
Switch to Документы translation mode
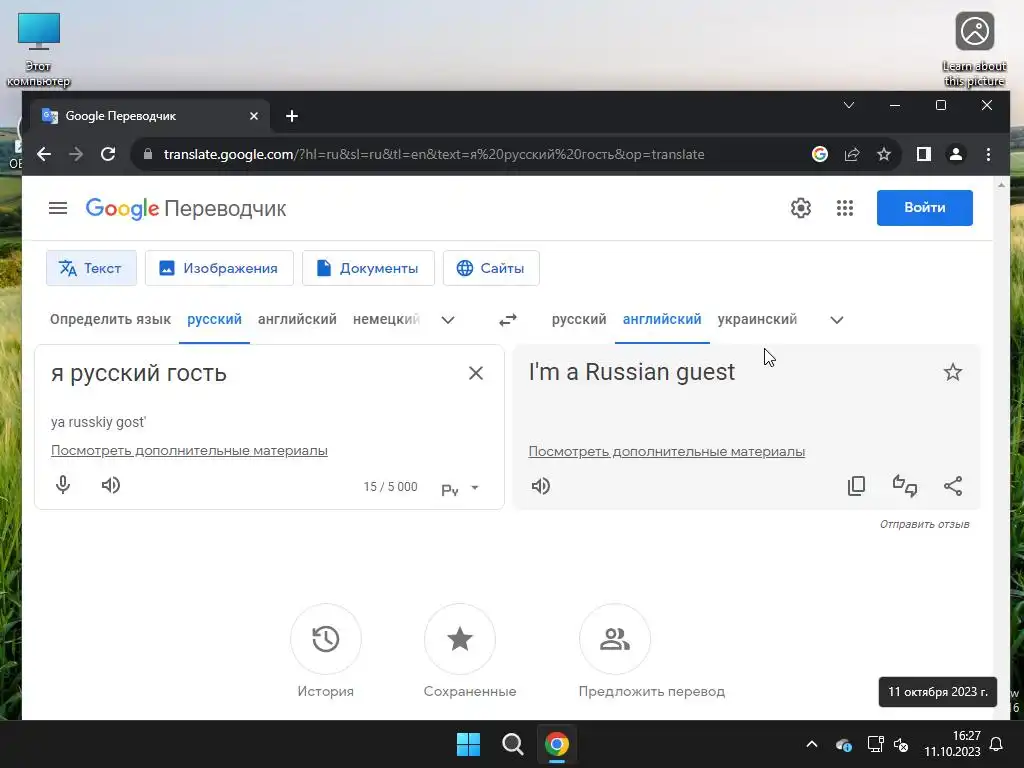(x=368, y=268)
